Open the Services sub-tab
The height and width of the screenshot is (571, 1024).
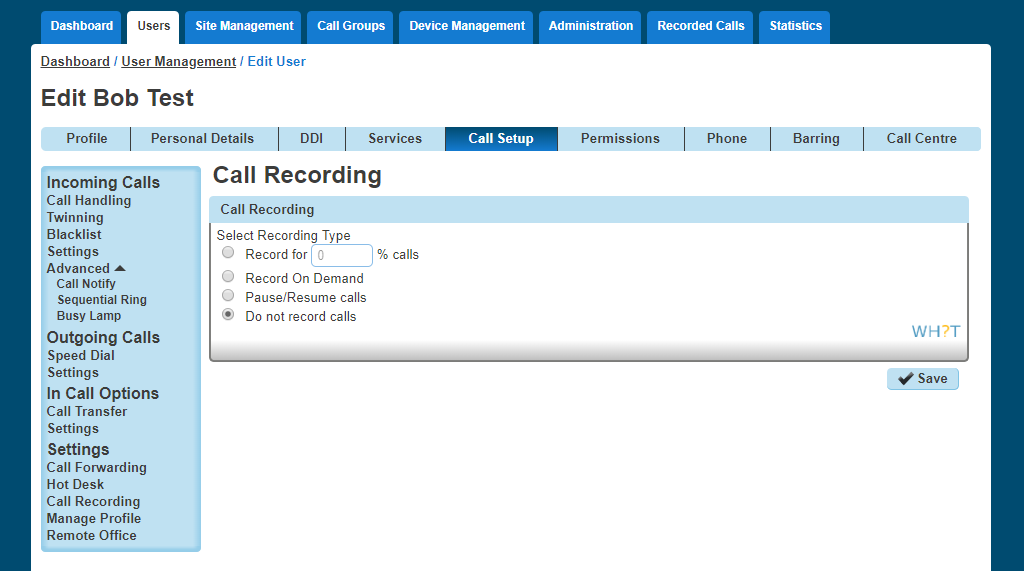(395, 139)
